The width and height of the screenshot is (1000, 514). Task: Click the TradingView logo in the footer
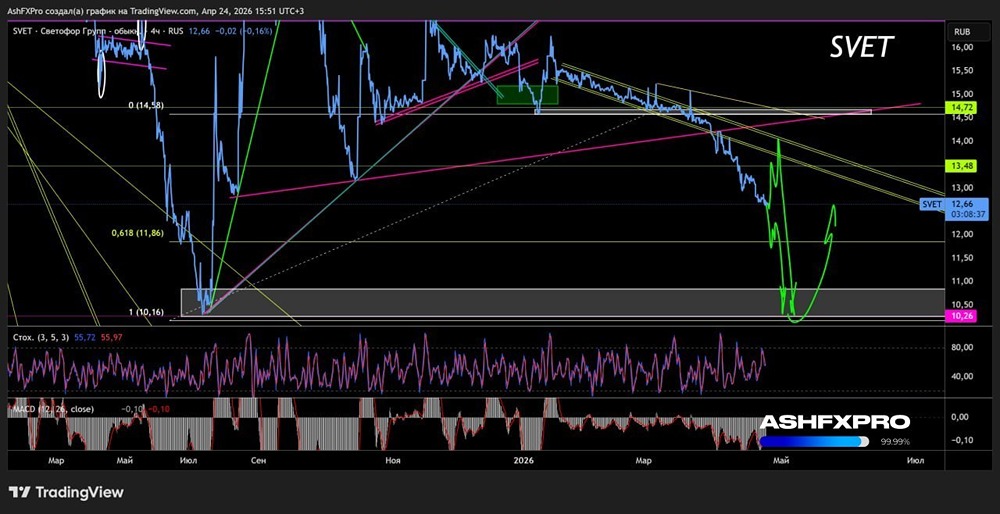click(x=66, y=492)
